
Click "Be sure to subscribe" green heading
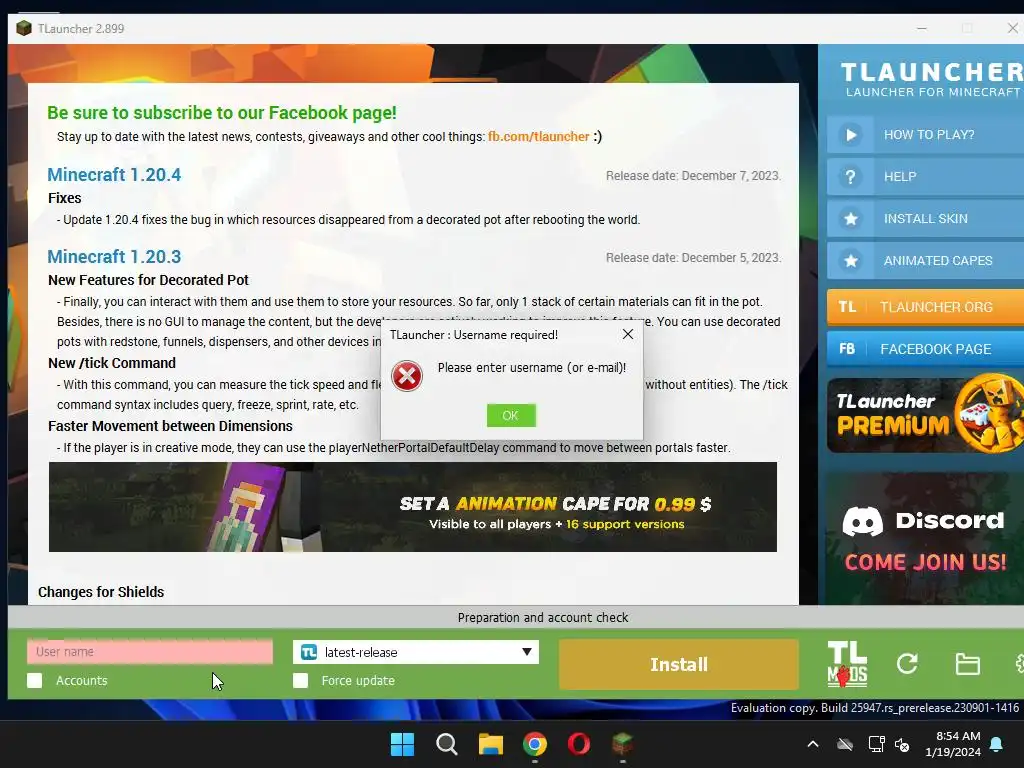pos(222,112)
